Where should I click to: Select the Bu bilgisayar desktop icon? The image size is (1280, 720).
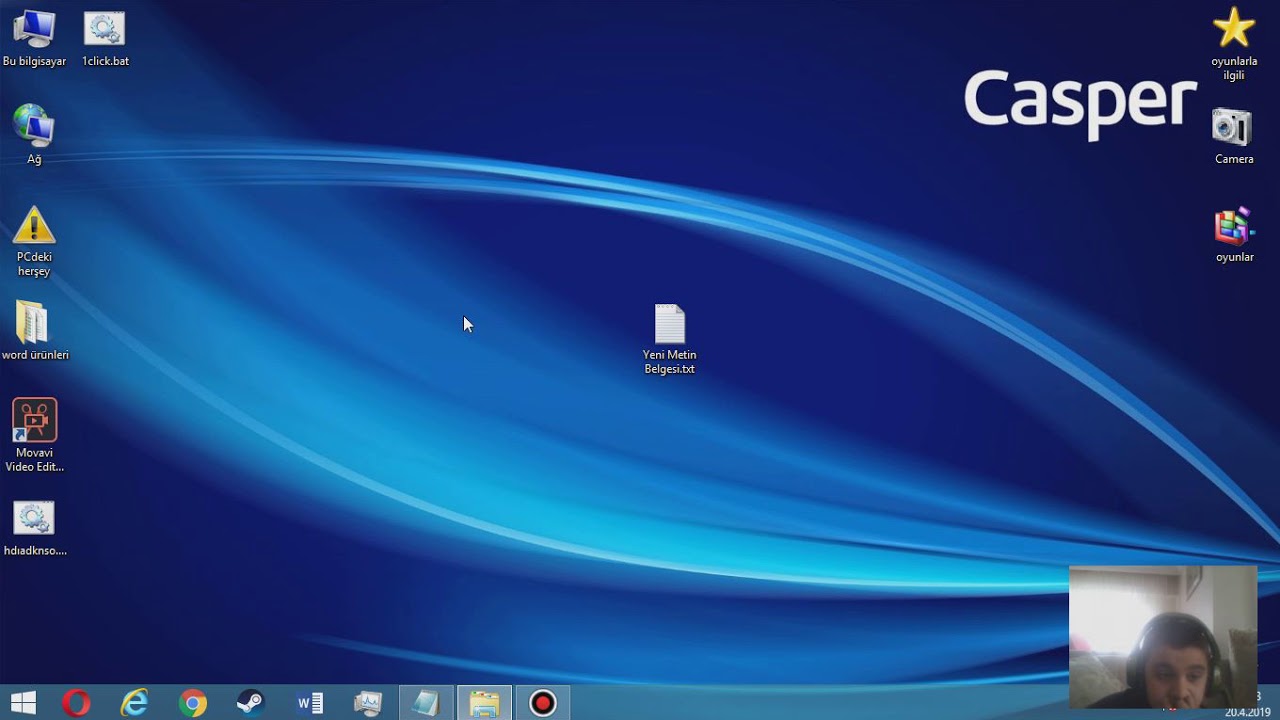(x=34, y=38)
